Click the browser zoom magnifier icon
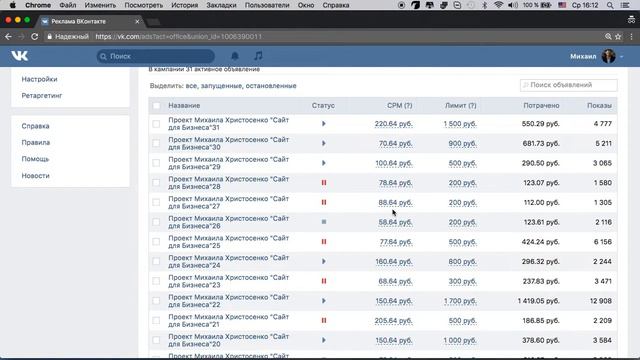Viewport: 640px width, 360px height. coord(608,36)
